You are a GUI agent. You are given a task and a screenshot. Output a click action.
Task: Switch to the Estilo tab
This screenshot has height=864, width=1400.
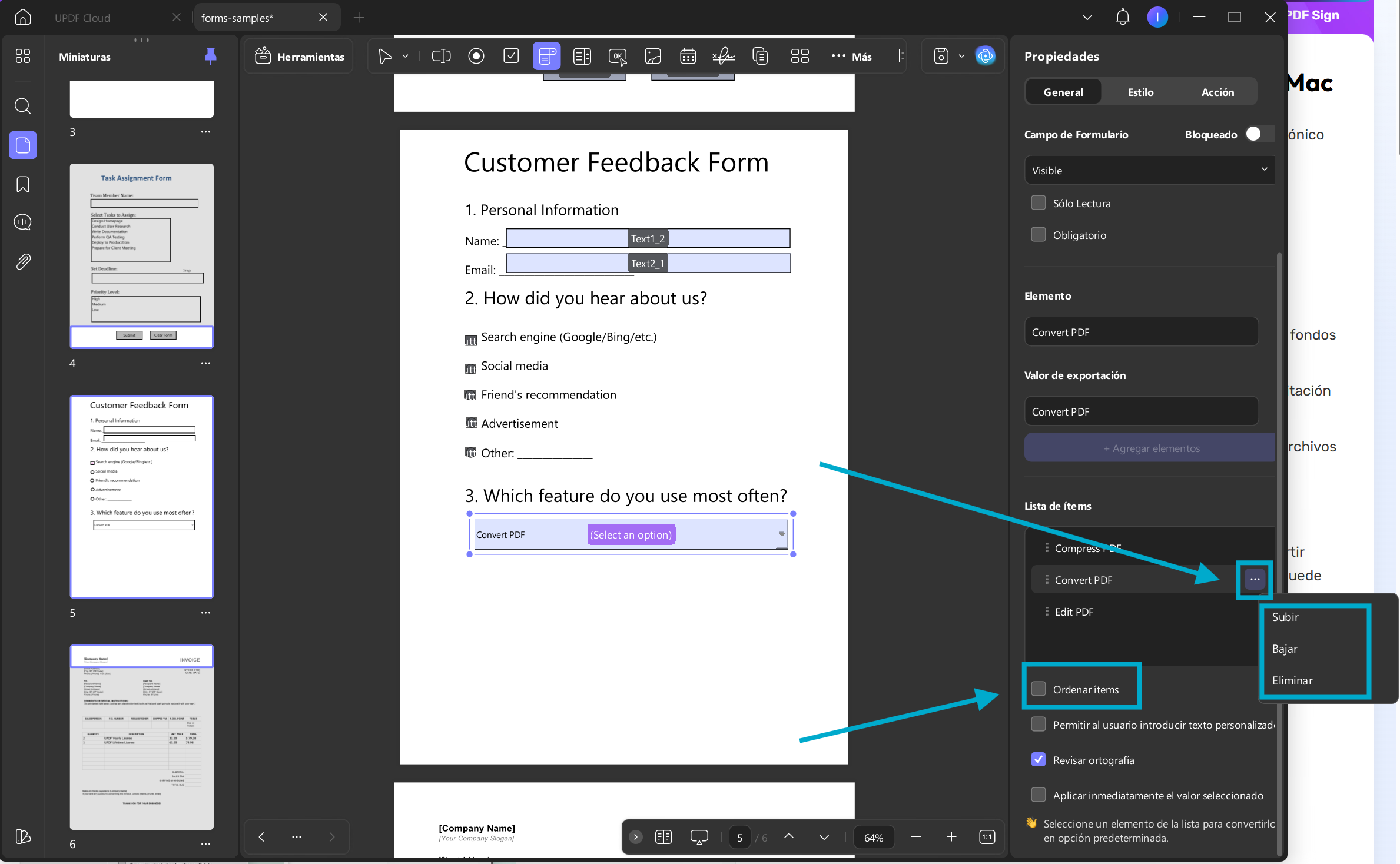click(x=1140, y=92)
